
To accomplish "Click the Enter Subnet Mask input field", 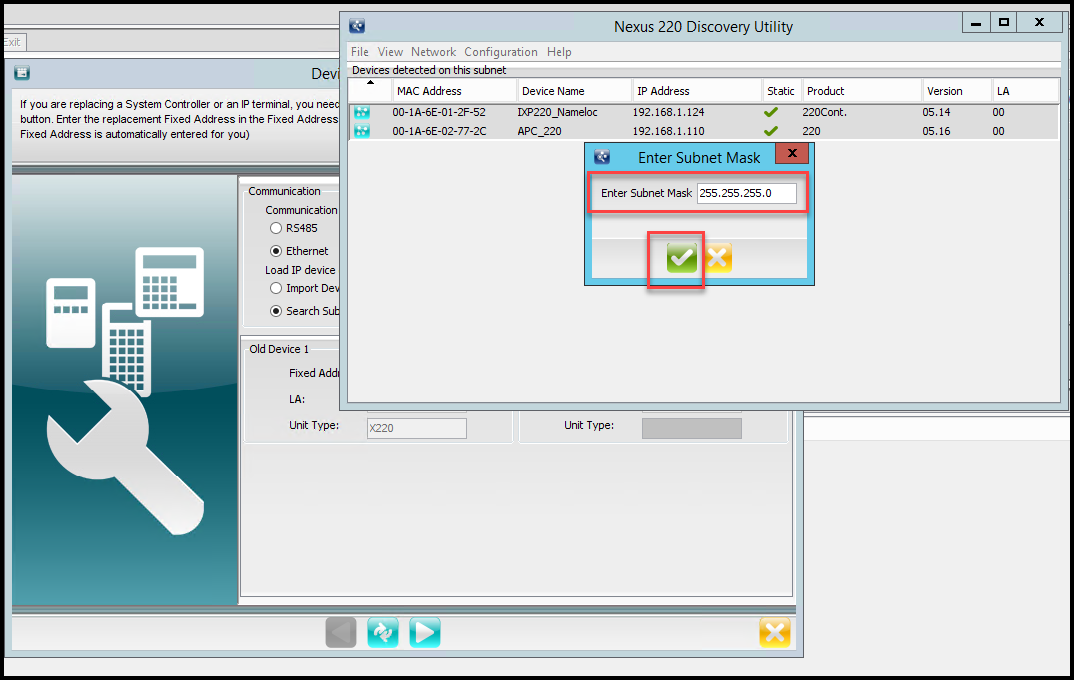I will click(747, 193).
